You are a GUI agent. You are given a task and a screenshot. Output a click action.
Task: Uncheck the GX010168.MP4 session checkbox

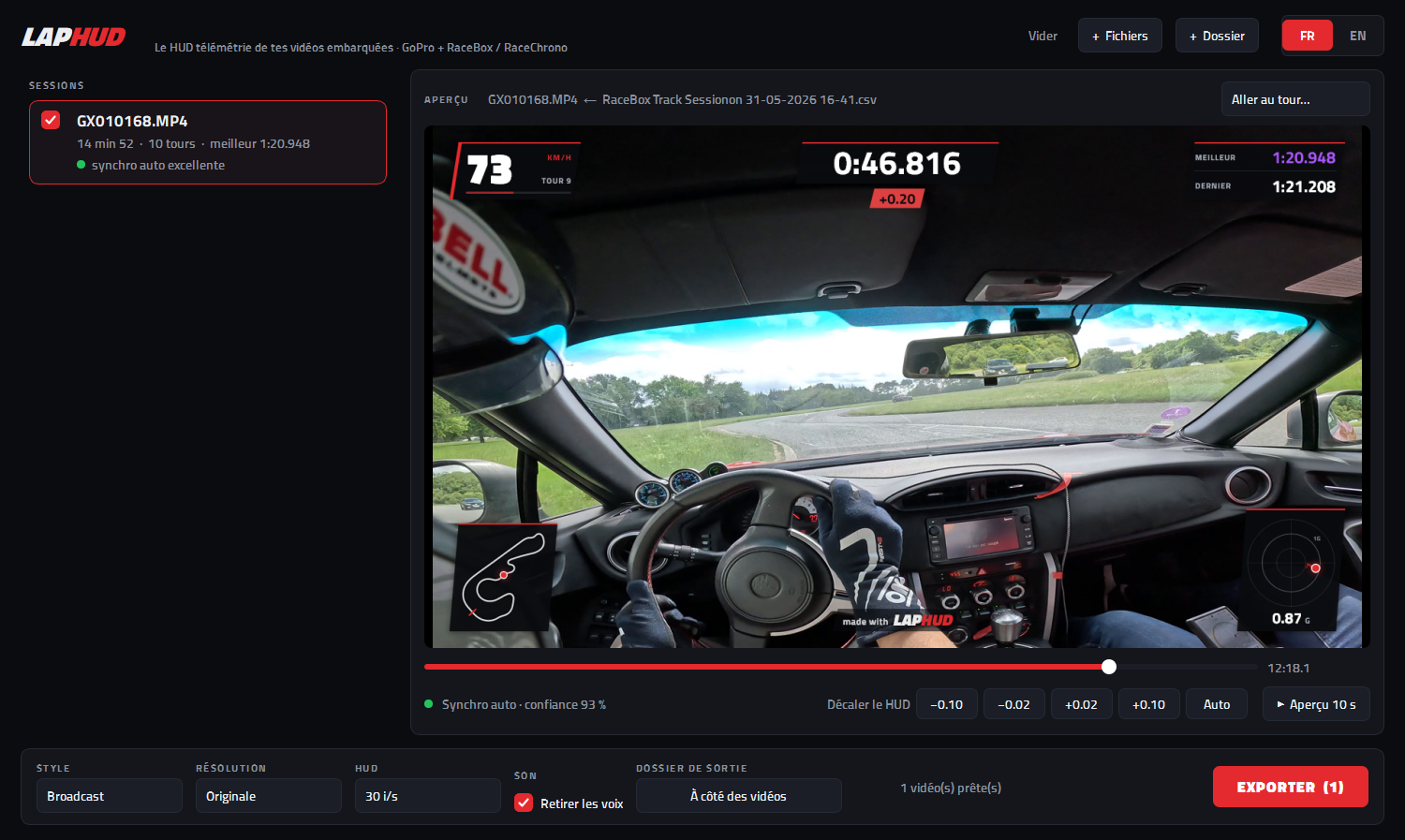tap(52, 120)
